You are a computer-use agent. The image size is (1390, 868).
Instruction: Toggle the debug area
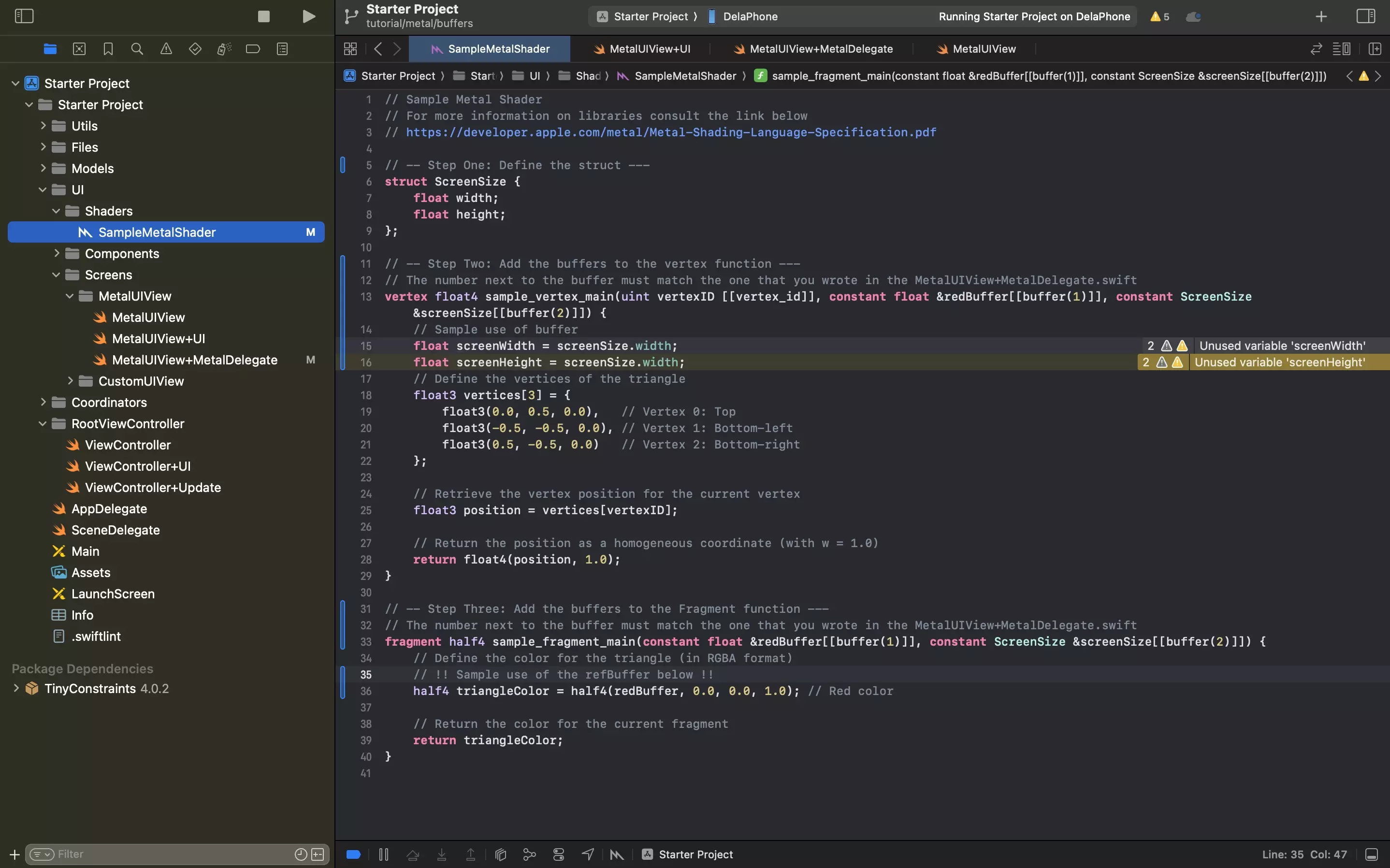tap(1372, 854)
